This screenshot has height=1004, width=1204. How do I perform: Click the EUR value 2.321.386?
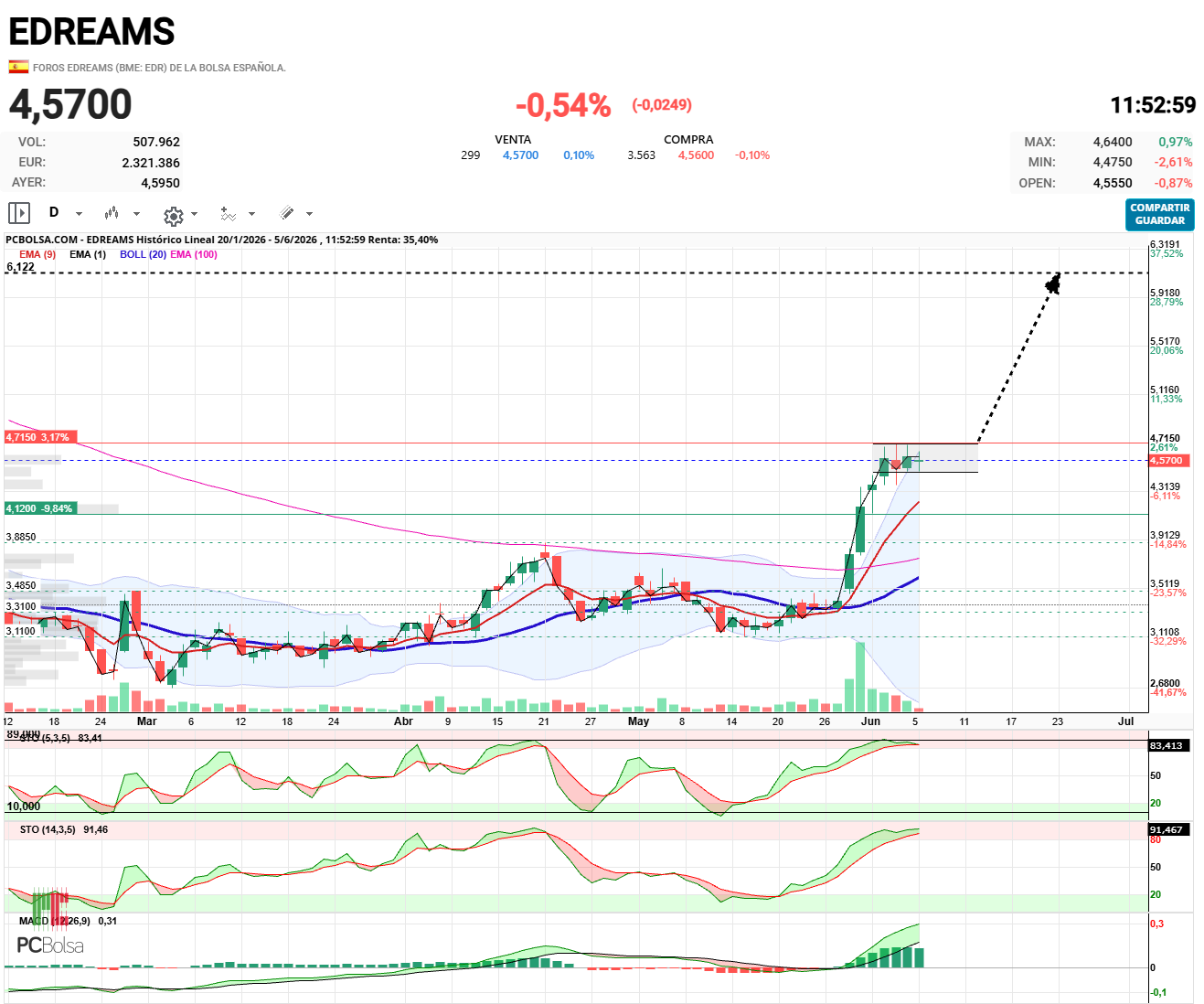151,163
